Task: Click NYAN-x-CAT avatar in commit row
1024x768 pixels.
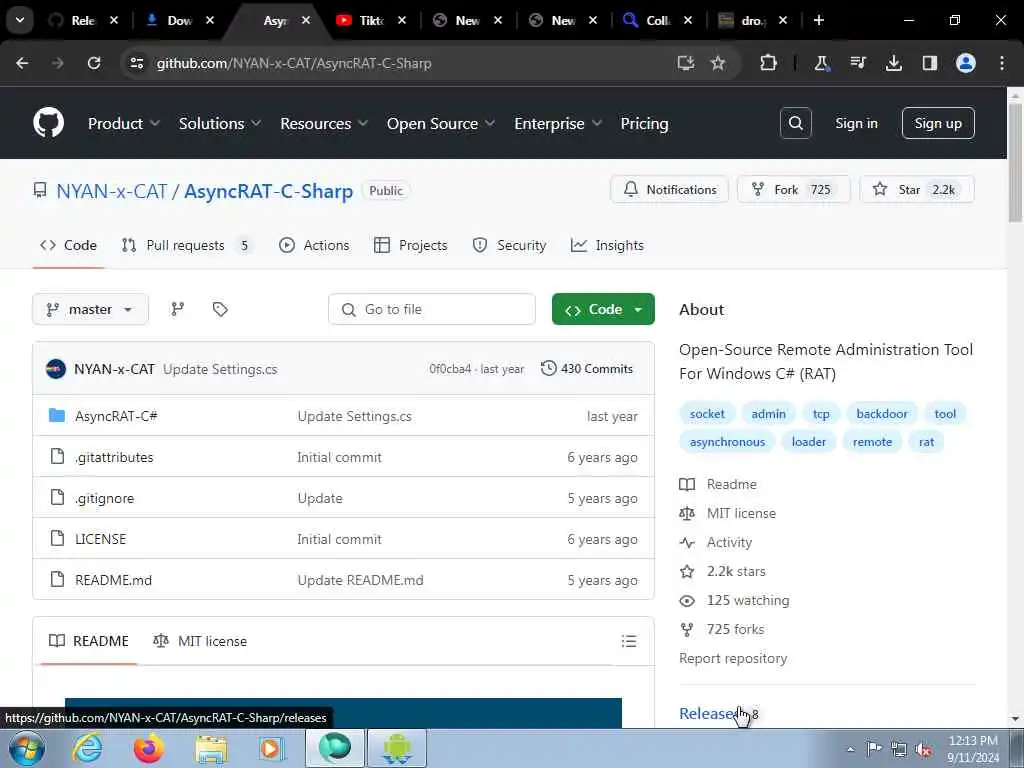Action: (x=56, y=369)
